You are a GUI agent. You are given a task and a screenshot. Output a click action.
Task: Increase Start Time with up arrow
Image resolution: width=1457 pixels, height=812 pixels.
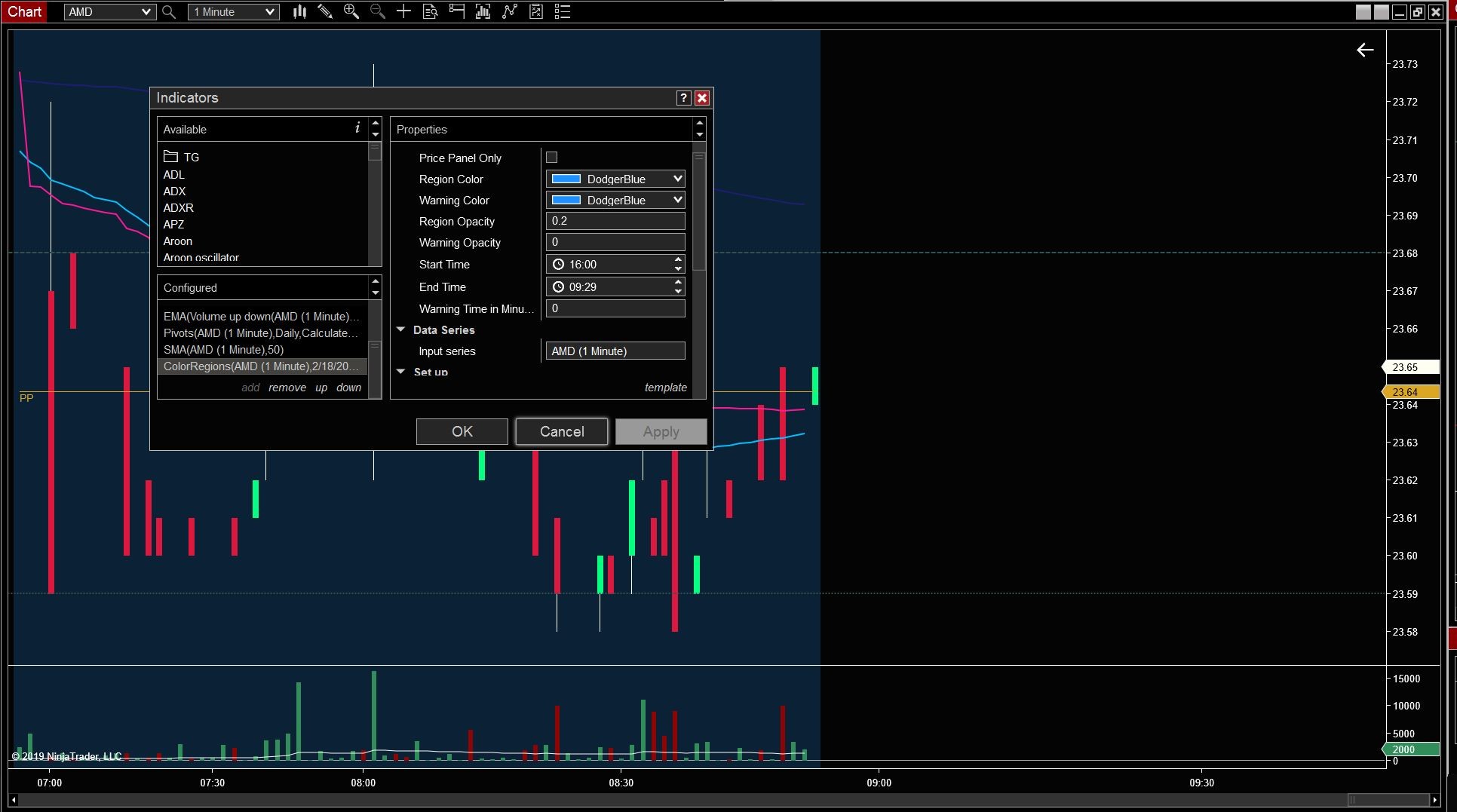point(679,259)
